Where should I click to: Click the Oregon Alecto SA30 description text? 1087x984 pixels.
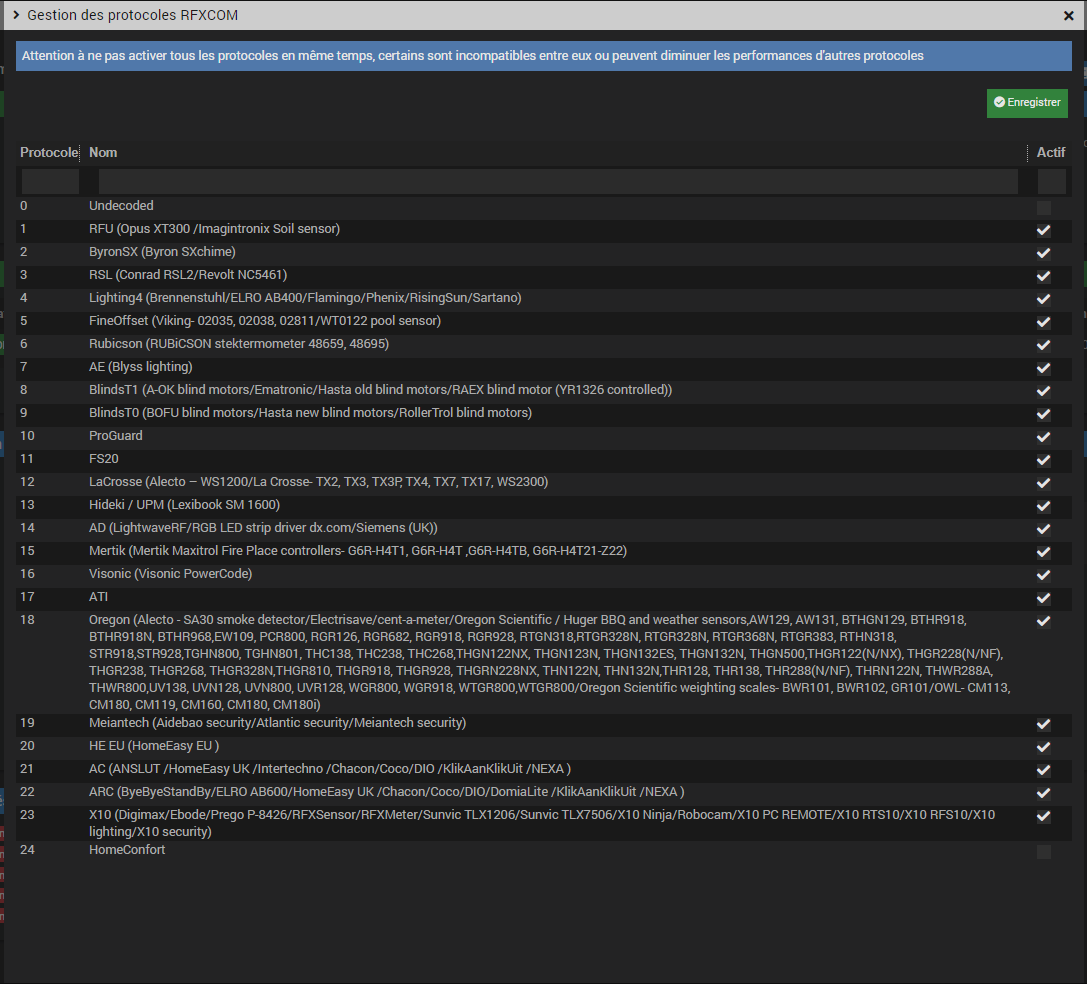coord(550,662)
